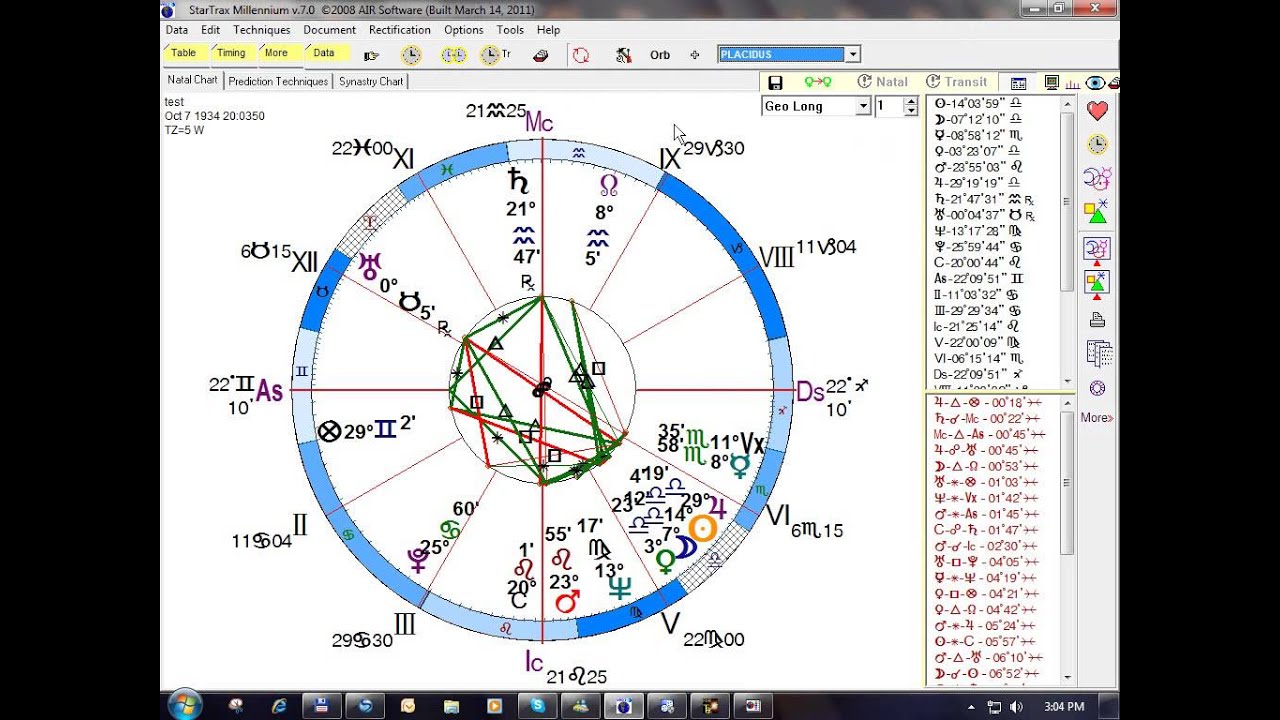1280x720 pixels.
Task: Click the yellow clock sidebar icon
Action: point(1097,145)
